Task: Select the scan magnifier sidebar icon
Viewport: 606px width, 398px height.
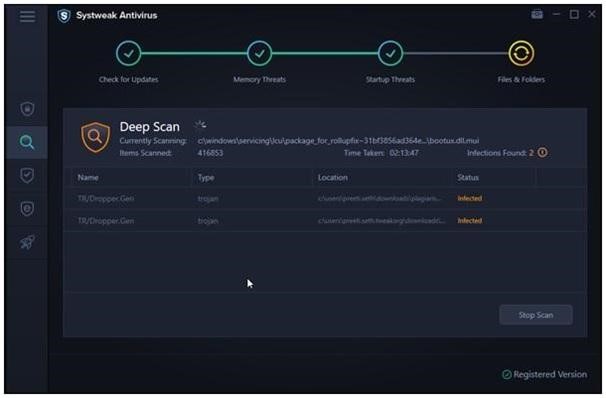Action: (27, 142)
